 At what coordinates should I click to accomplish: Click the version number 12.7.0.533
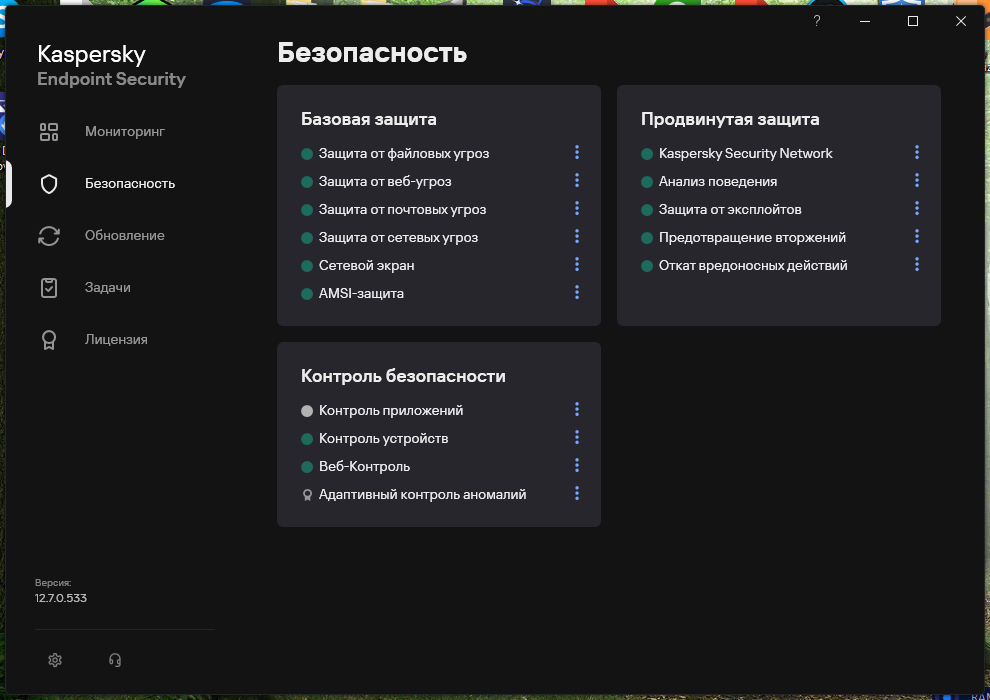61,598
